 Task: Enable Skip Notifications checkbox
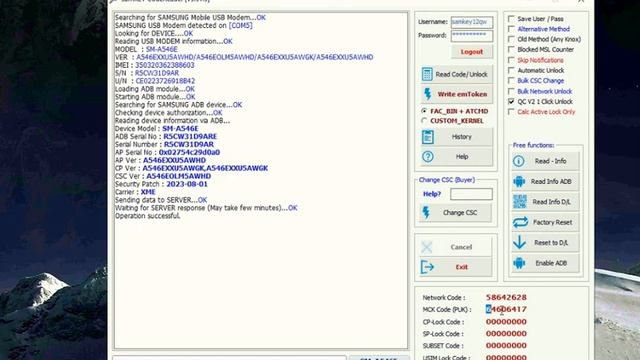511,60
